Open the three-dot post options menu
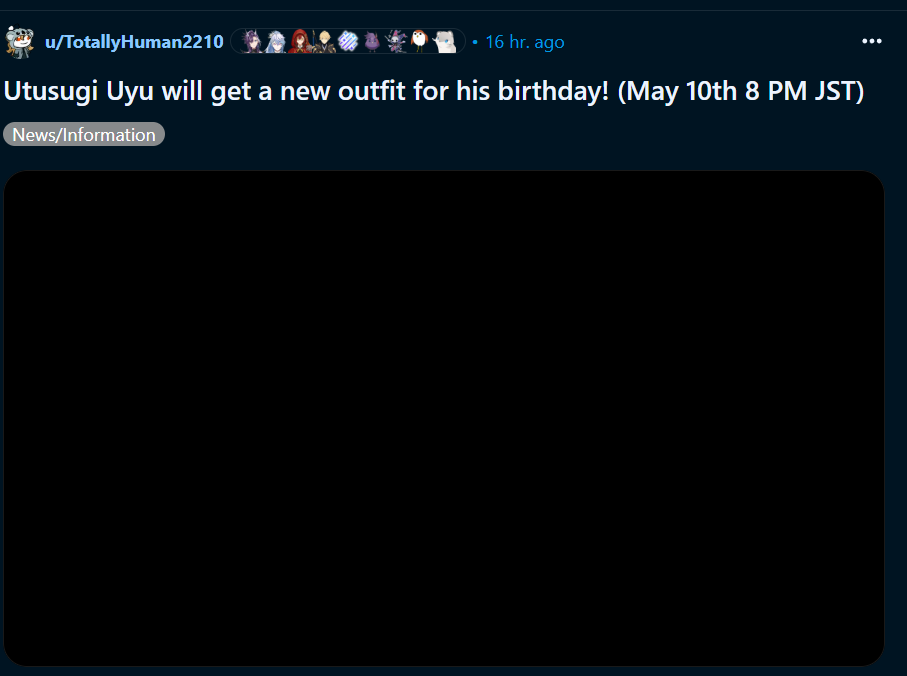907x676 pixels. click(871, 42)
